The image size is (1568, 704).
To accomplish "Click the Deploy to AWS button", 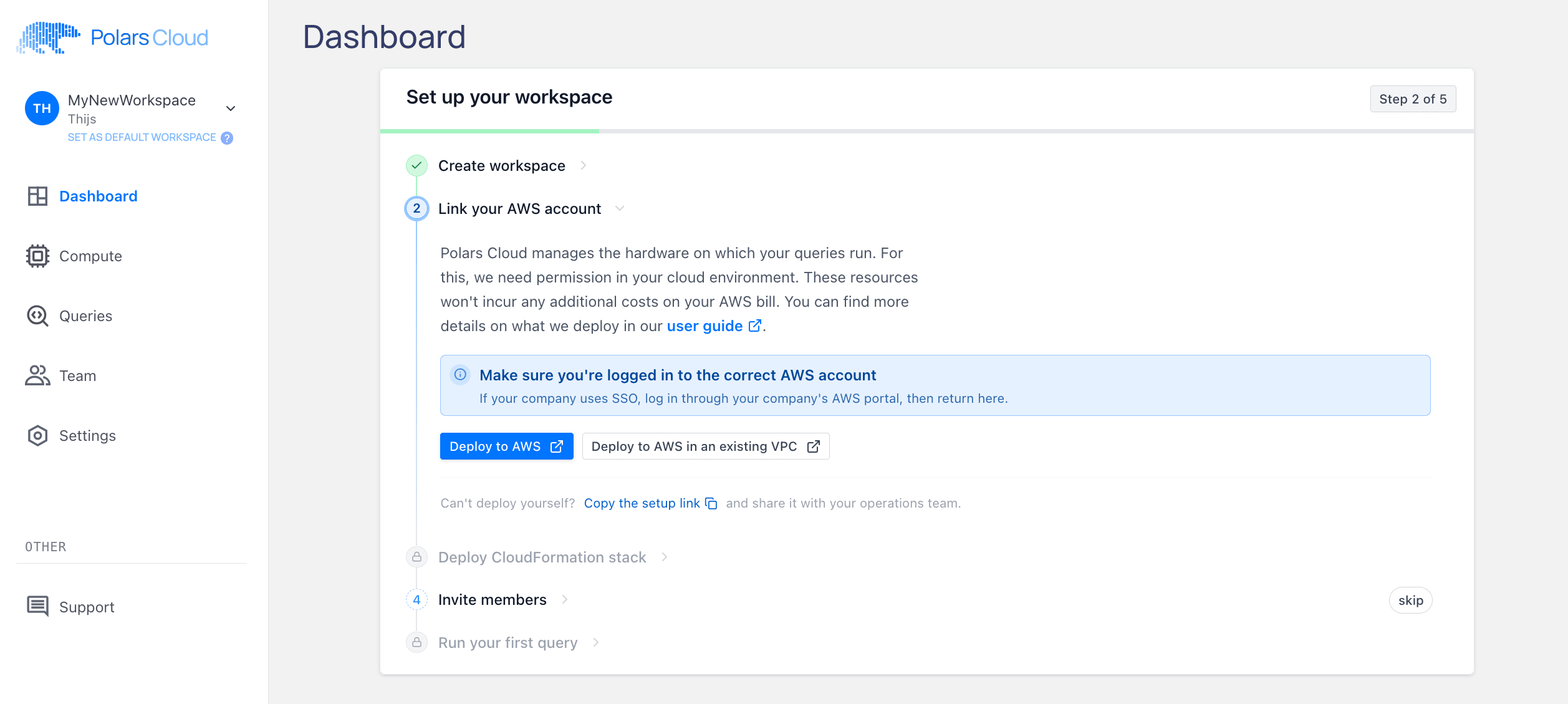I will click(x=506, y=446).
